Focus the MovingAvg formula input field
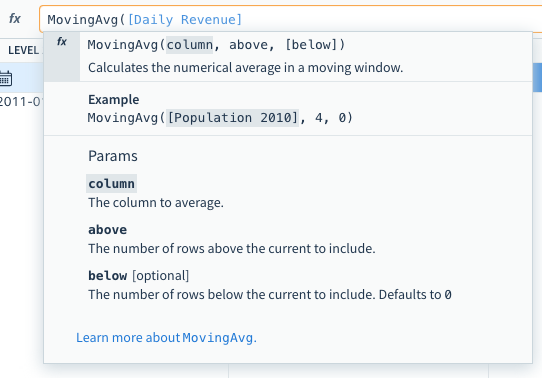The image size is (542, 378). [x=290, y=19]
